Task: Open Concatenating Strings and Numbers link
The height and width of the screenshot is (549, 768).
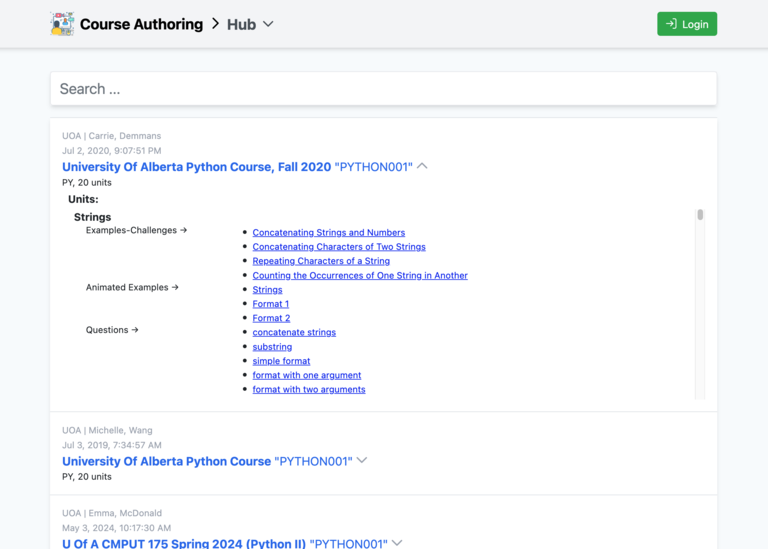Action: (x=329, y=233)
